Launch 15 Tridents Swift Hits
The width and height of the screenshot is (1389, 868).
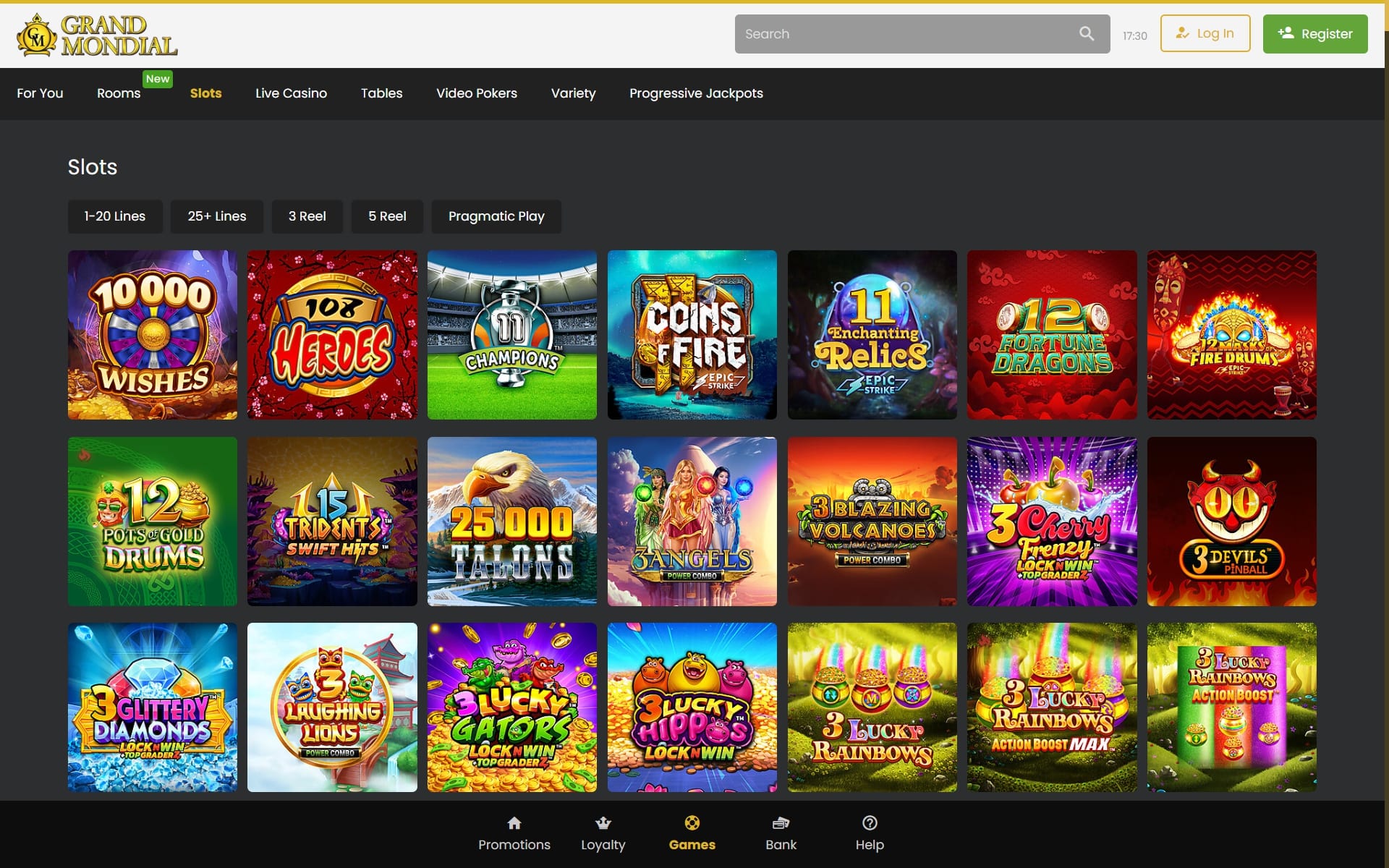point(332,522)
